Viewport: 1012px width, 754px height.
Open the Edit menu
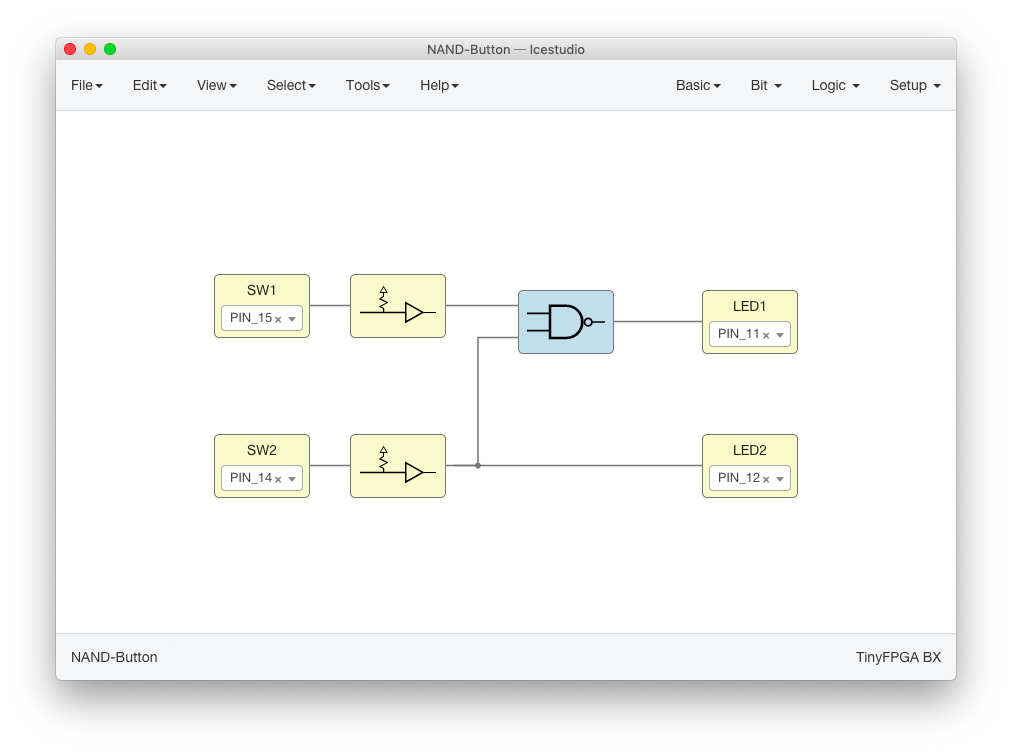point(149,86)
